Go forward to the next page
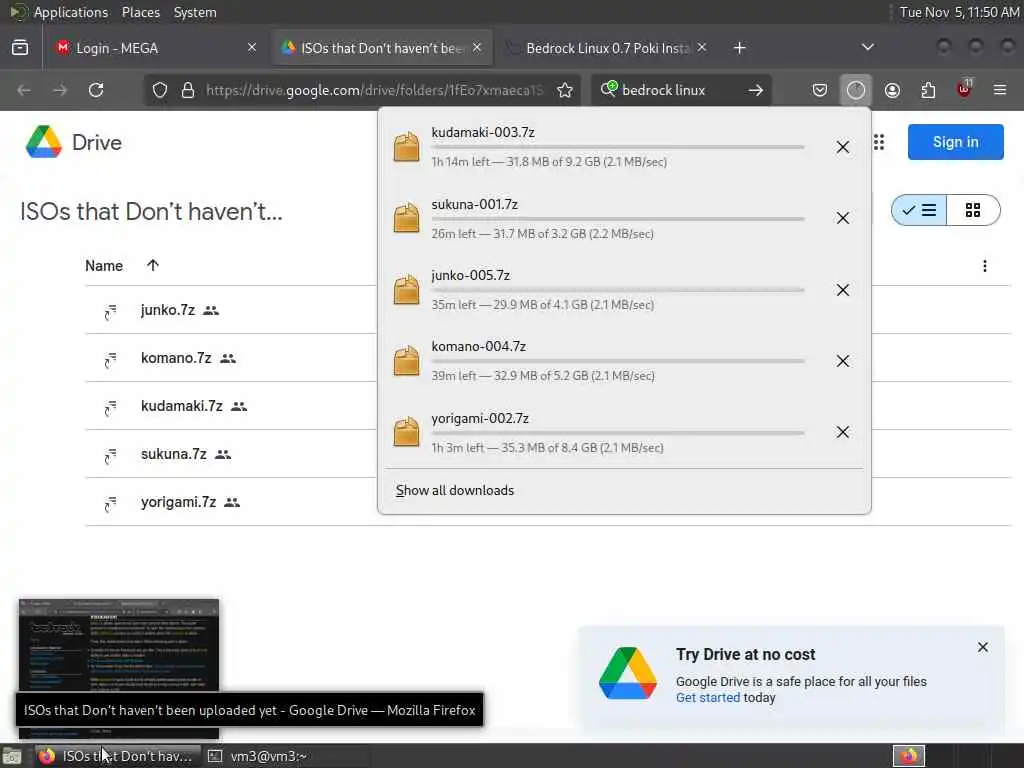Screen dimensions: 1024x768 pos(60,90)
